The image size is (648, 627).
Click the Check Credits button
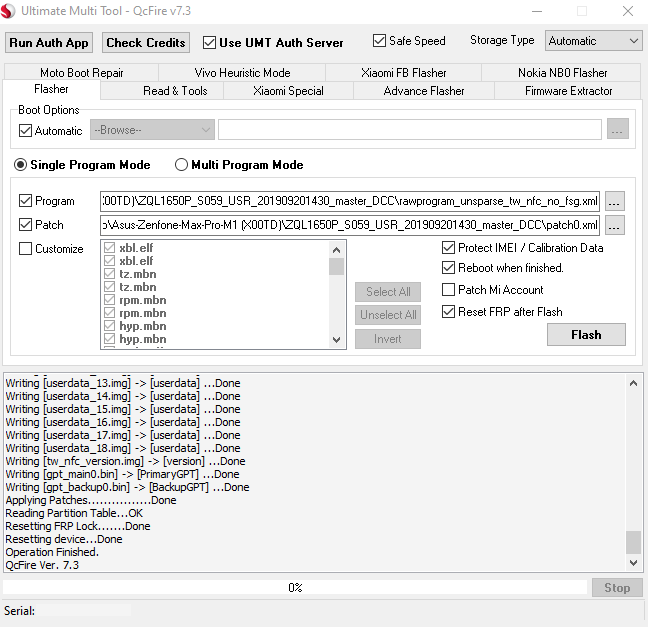(146, 43)
